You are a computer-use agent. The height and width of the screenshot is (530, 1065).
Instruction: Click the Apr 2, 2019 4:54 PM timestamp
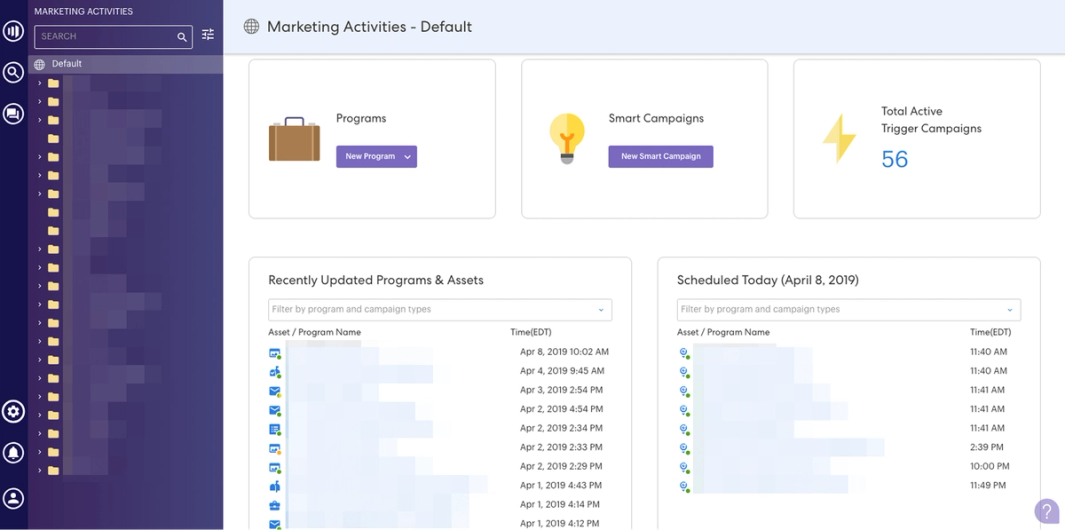point(561,409)
